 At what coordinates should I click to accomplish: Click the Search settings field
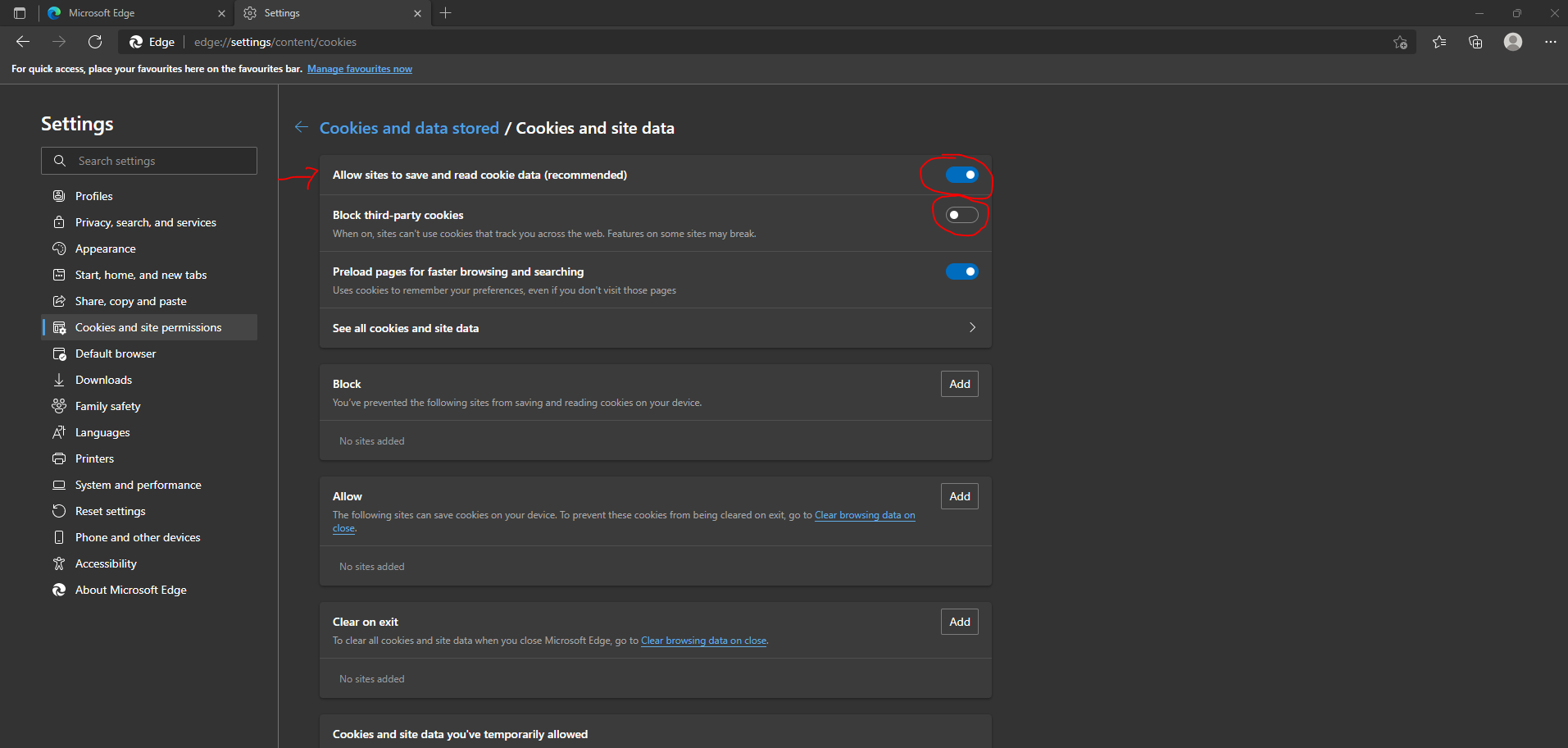[x=149, y=161]
